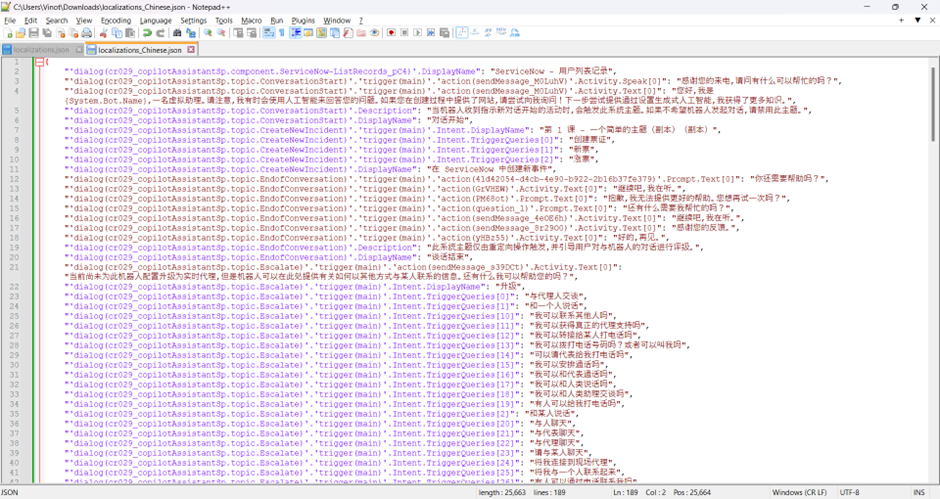Click the Save file toolbar icon
Viewport: 940px width, 499px height.
(35, 33)
